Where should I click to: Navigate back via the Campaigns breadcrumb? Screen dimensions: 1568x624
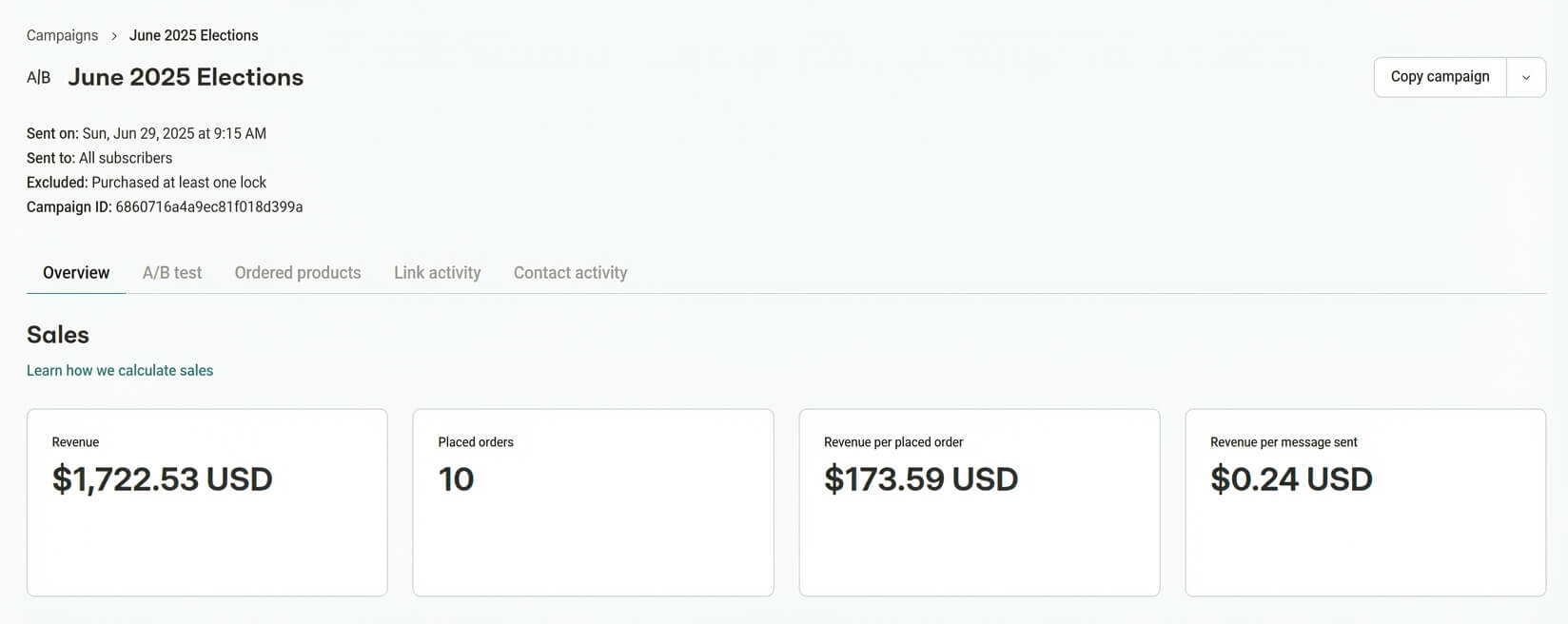61,35
